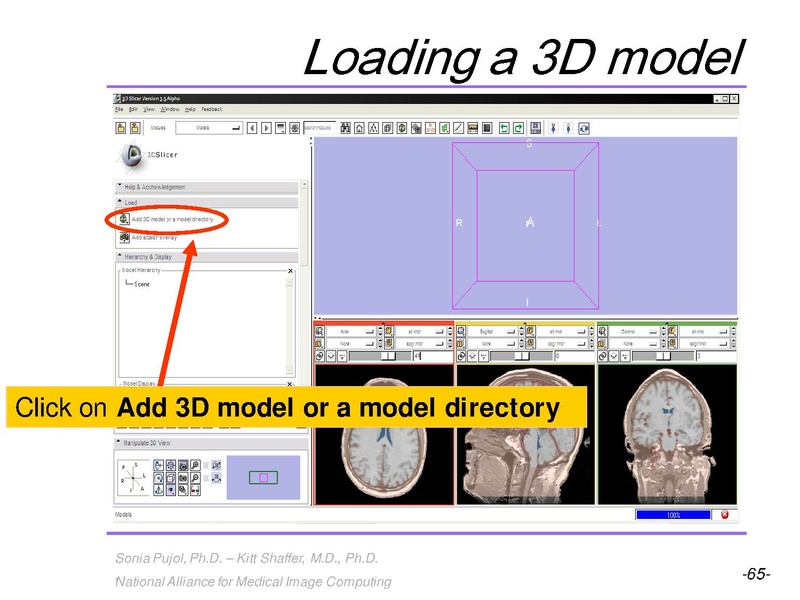The image size is (800, 600).
Task: Click the fit-to-window icon in Axial slice controller
Action: point(319,331)
